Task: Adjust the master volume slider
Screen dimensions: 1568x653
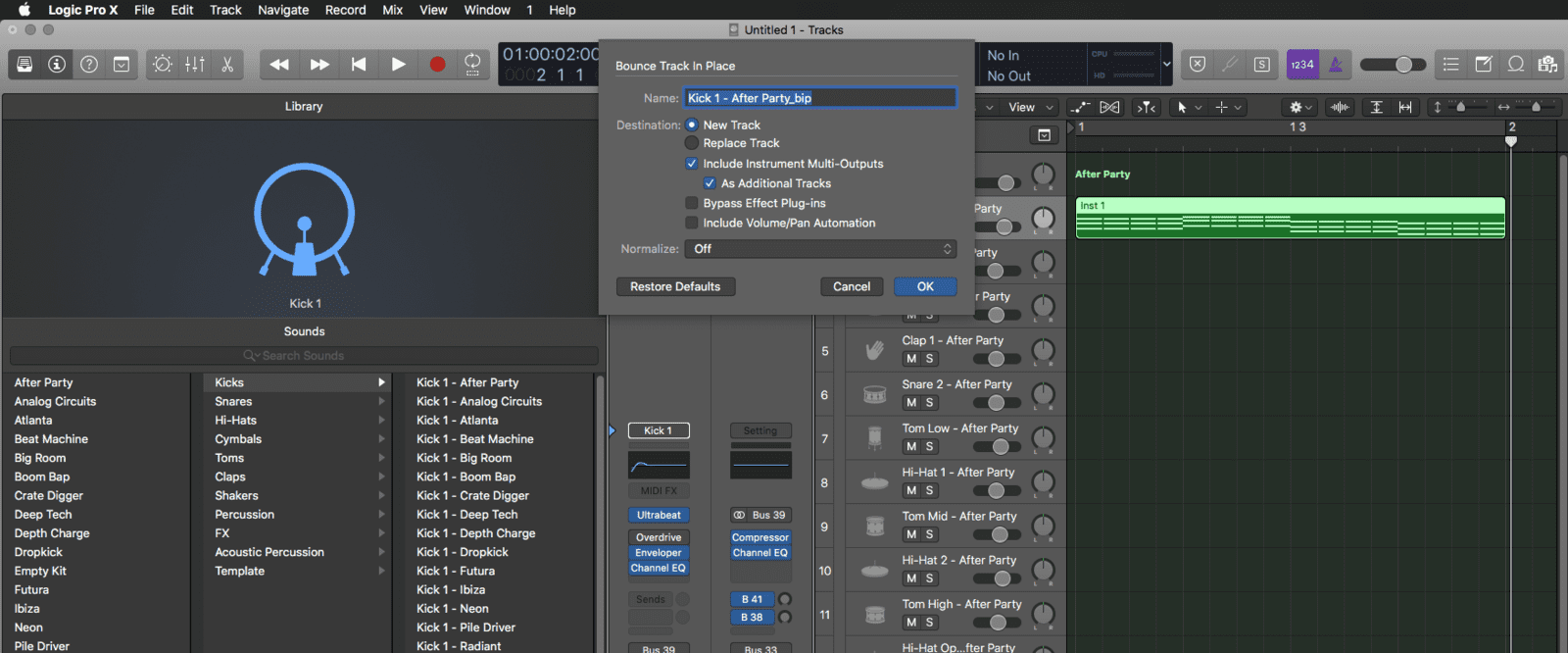Action: coord(1403,65)
